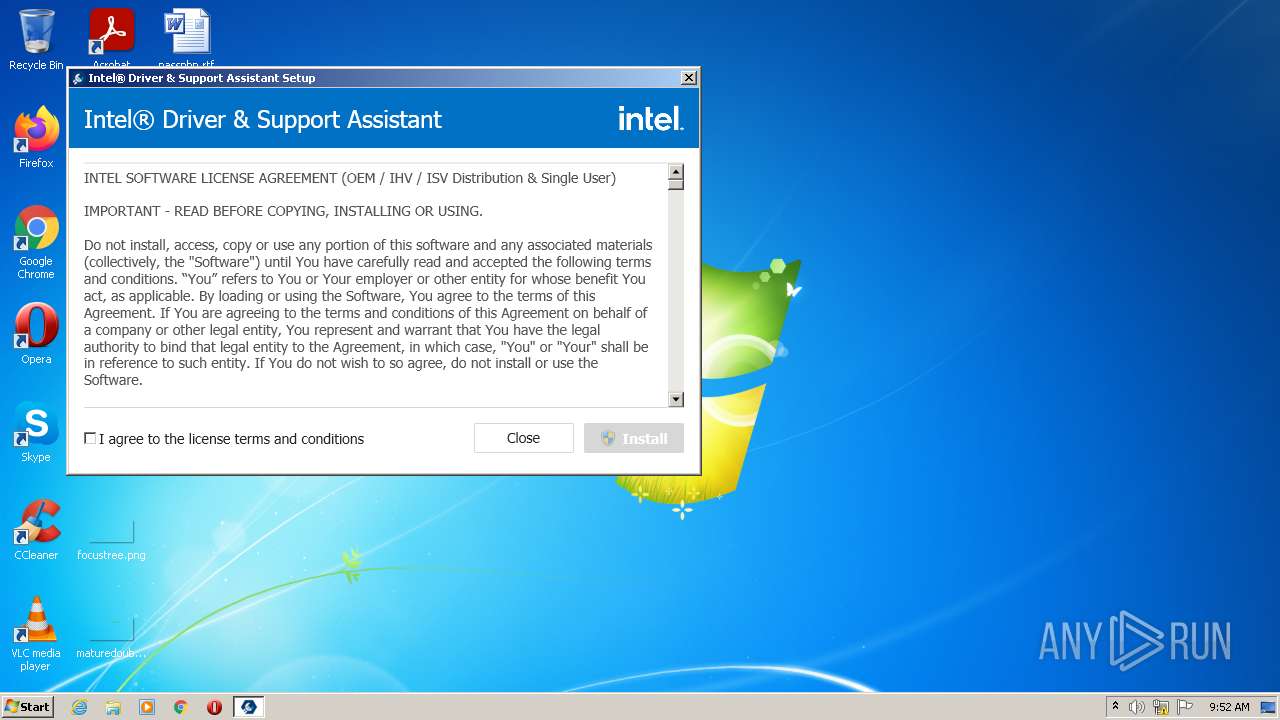Open VLC media player shortcut
This screenshot has width=1280, height=720.
pos(36,634)
